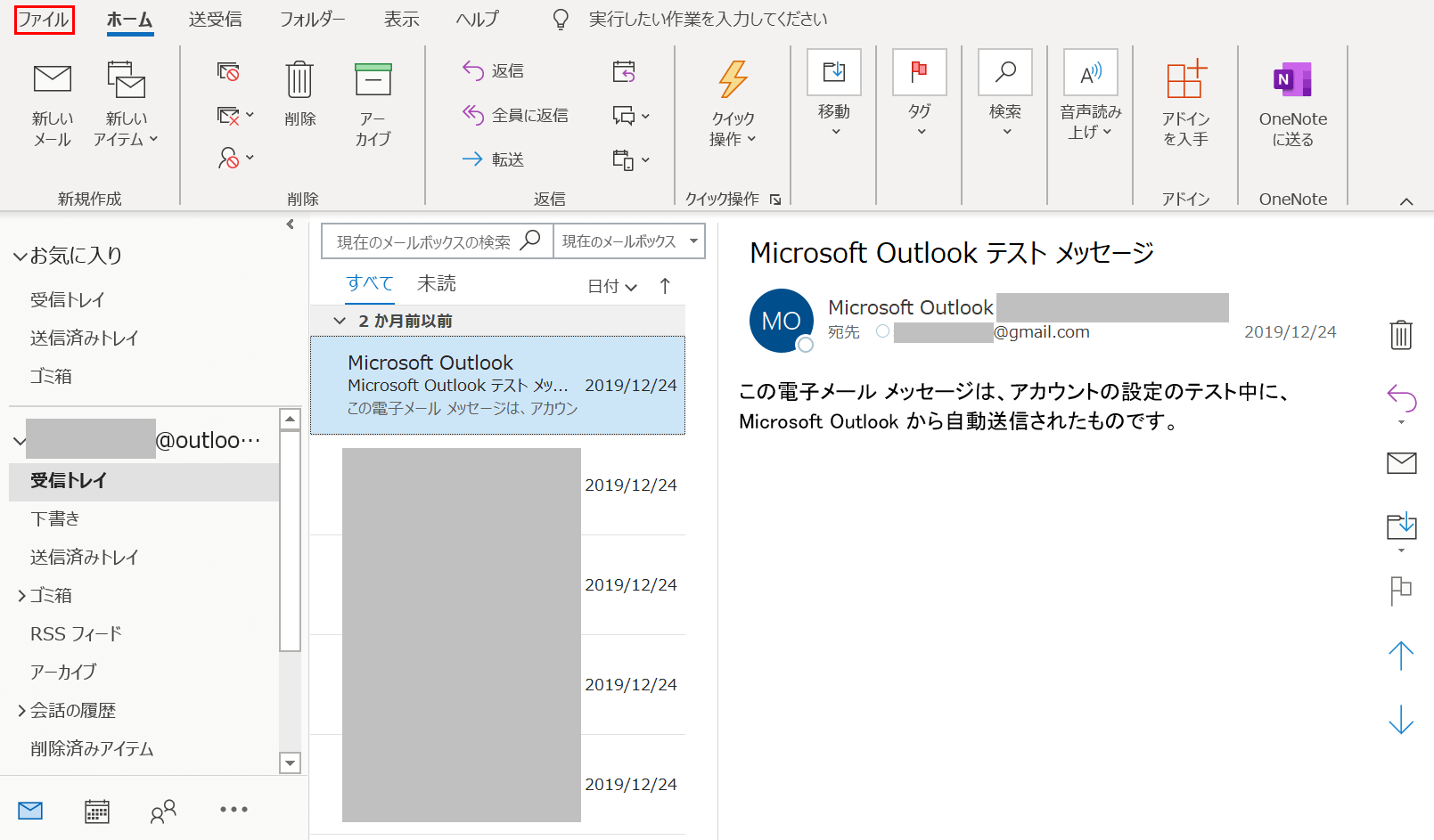Click the magnifier icon in mailbox search
The image size is (1434, 840).
[530, 241]
